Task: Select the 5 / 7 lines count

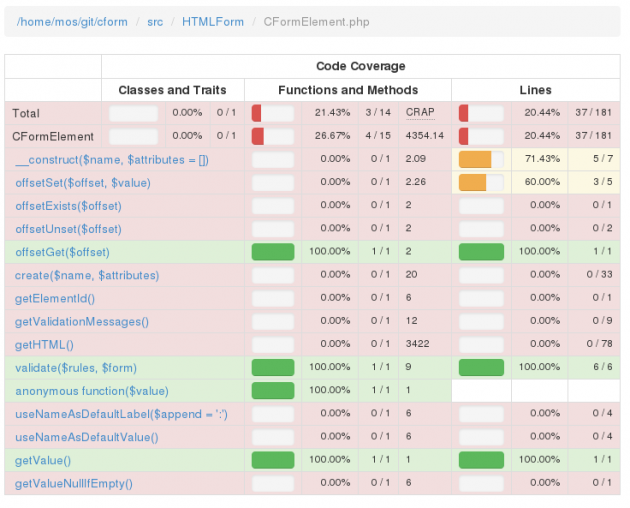Action: (x=603, y=159)
